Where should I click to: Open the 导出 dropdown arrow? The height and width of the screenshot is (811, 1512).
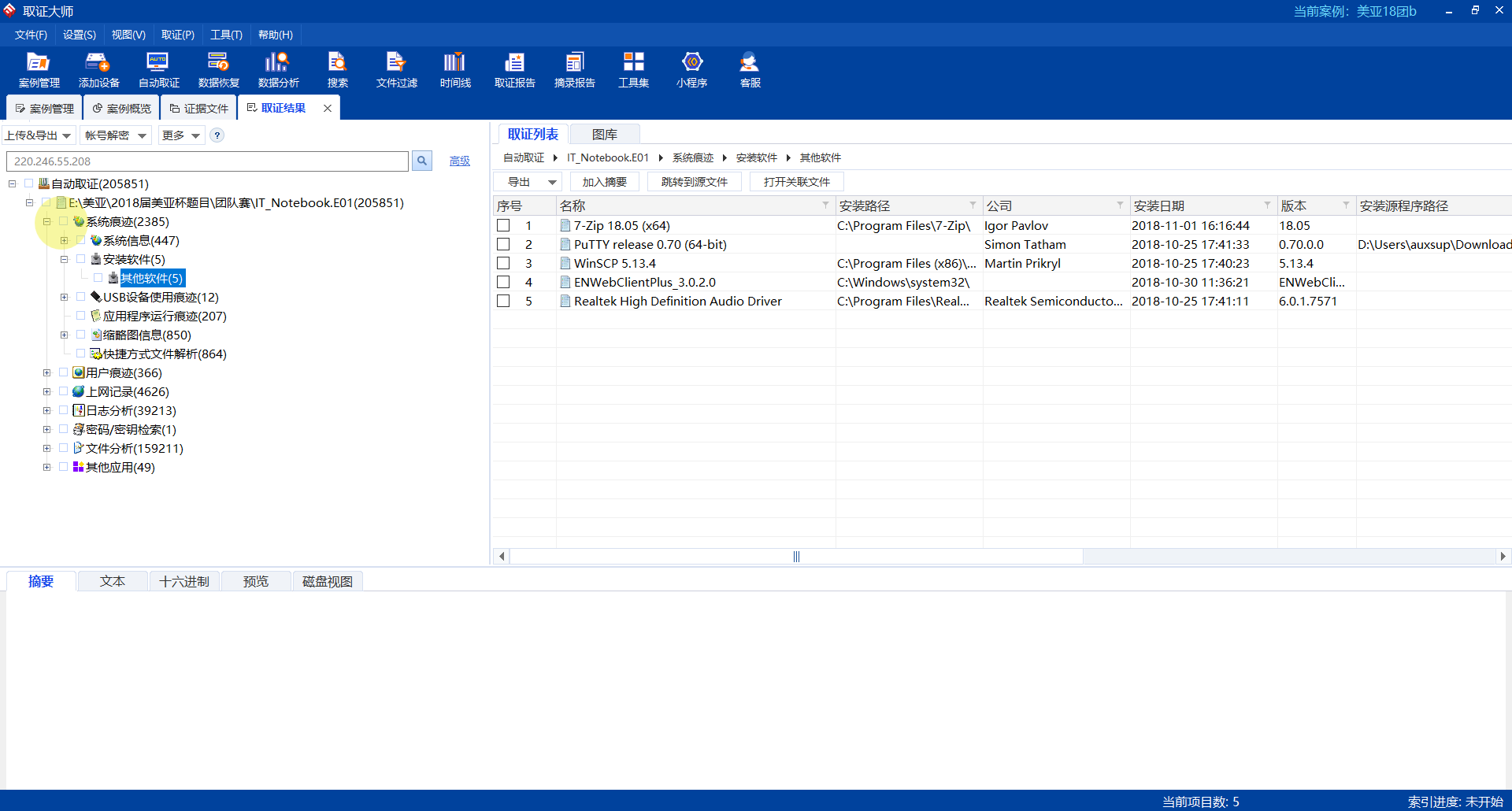(552, 182)
